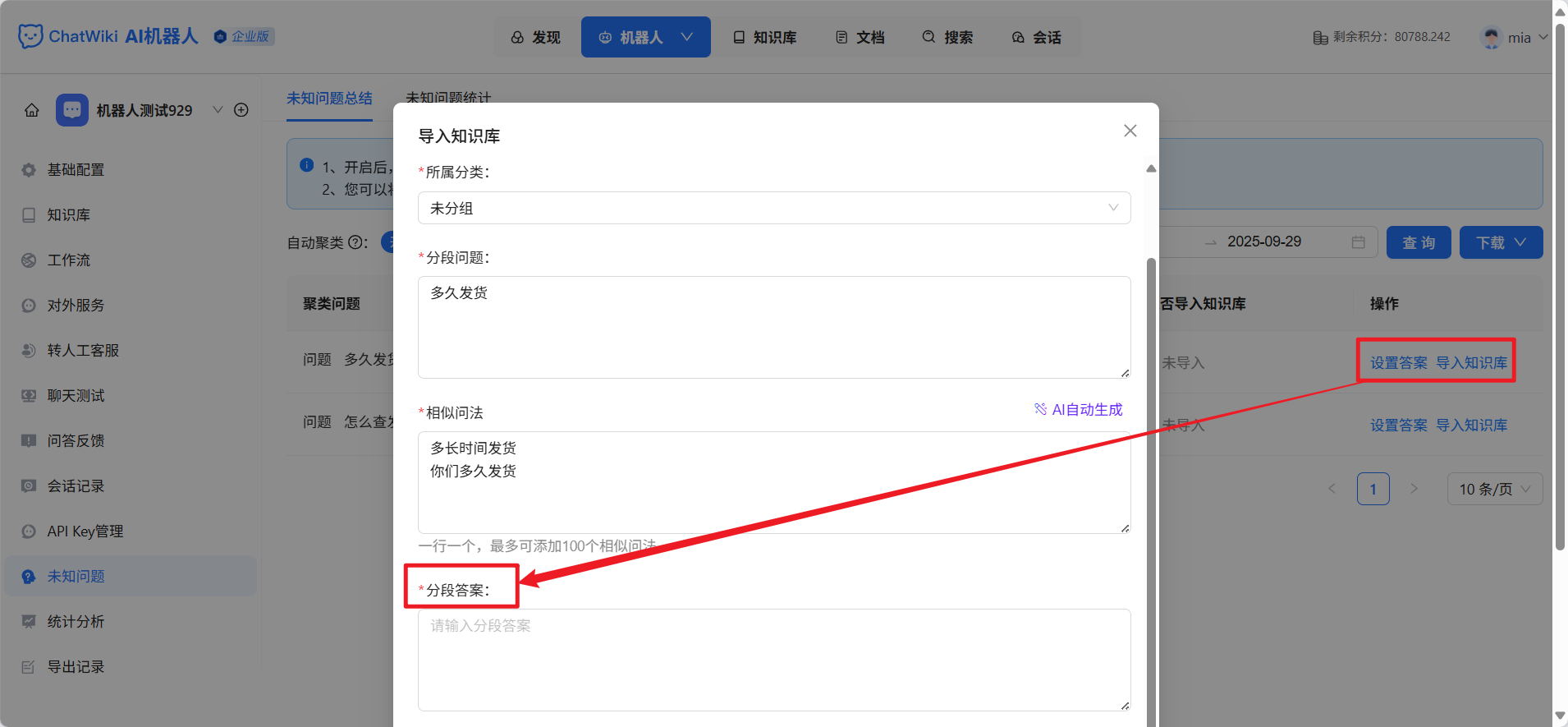Click the 查询 button
Viewport: 1568px width, 727px height.
pyautogui.click(x=1419, y=242)
